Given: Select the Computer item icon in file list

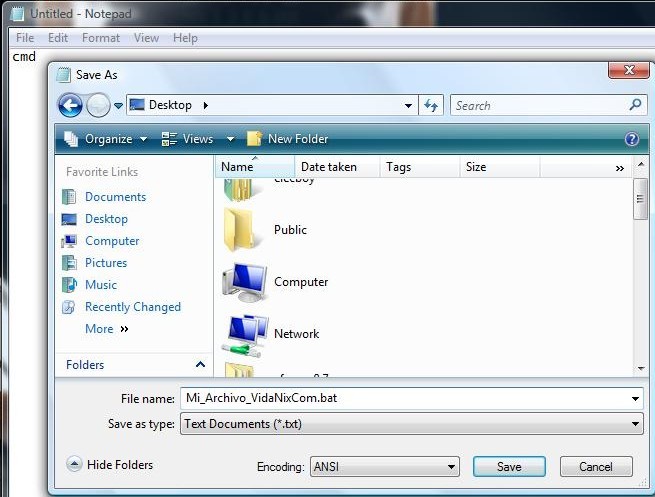Looking at the screenshot, I should click(245, 282).
